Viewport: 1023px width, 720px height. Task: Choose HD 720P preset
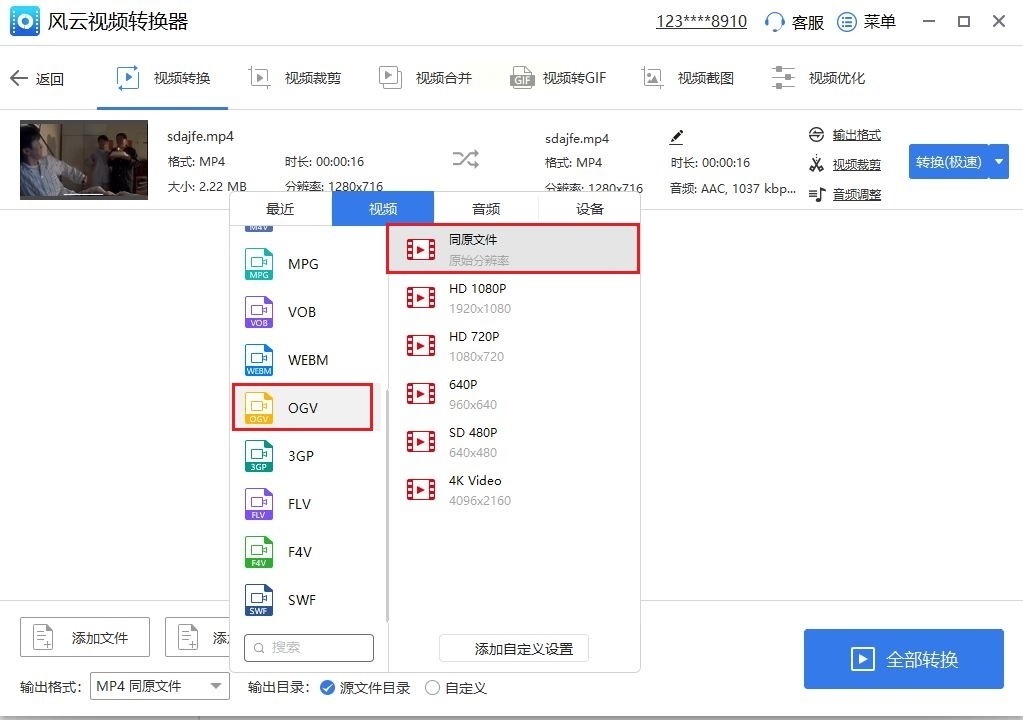513,346
